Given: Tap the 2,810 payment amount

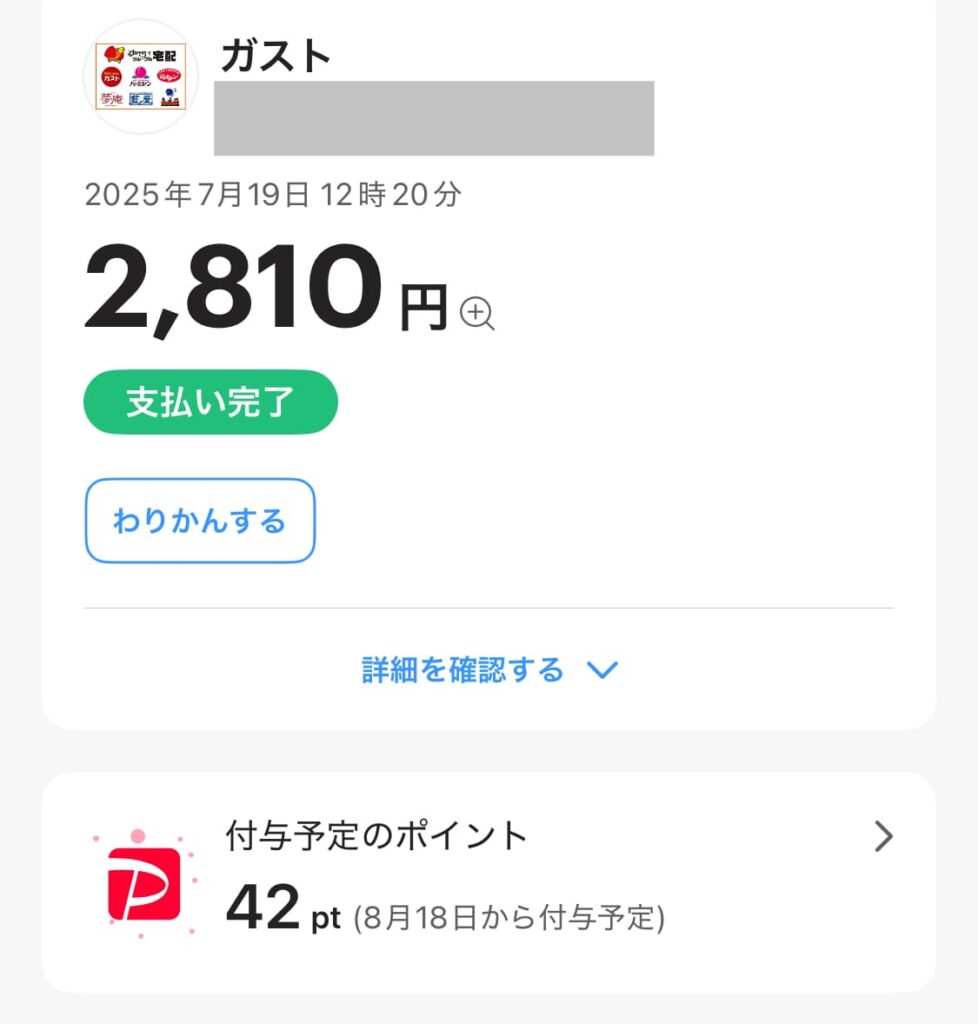Looking at the screenshot, I should click(233, 287).
